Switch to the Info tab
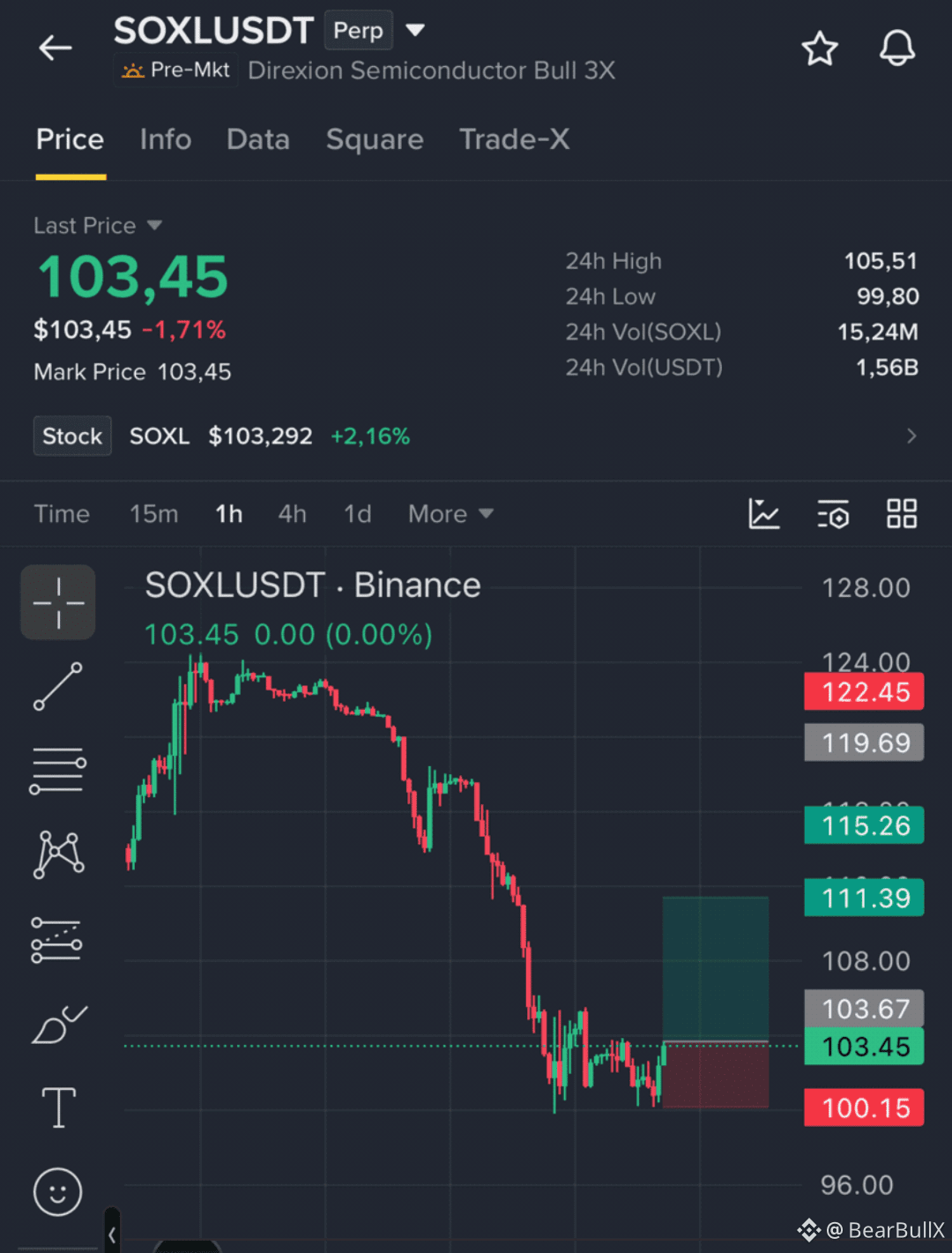952x1253 pixels. click(x=166, y=139)
